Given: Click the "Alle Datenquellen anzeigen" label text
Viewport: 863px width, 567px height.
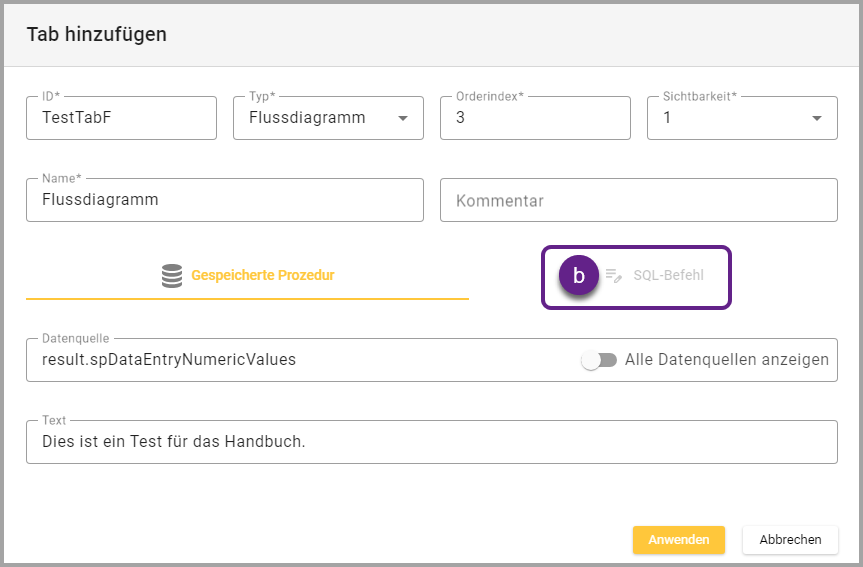Looking at the screenshot, I should pos(726,360).
